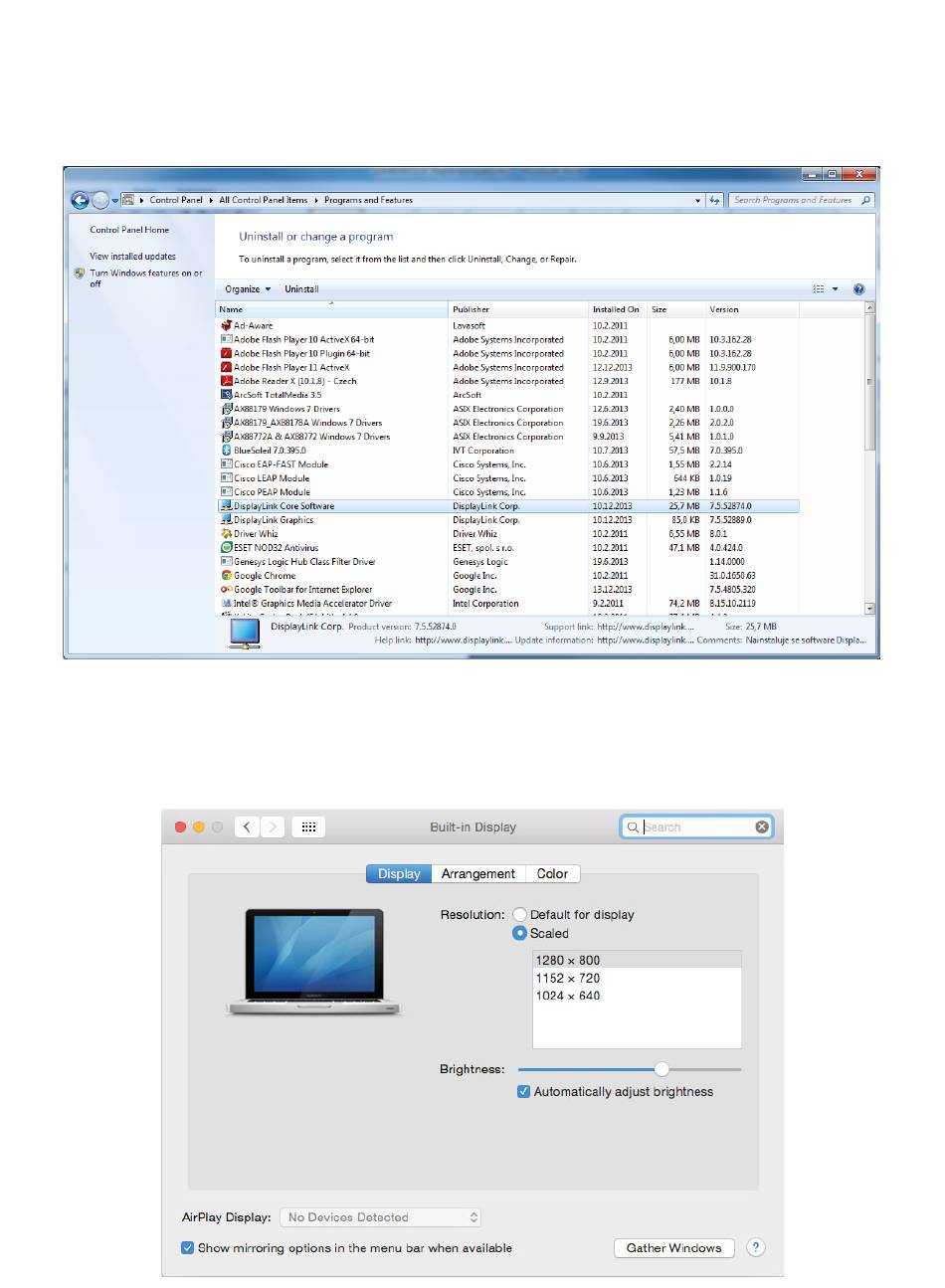
Task: Click the magnifier icon in Search Programs and Features
Action: tap(865, 200)
